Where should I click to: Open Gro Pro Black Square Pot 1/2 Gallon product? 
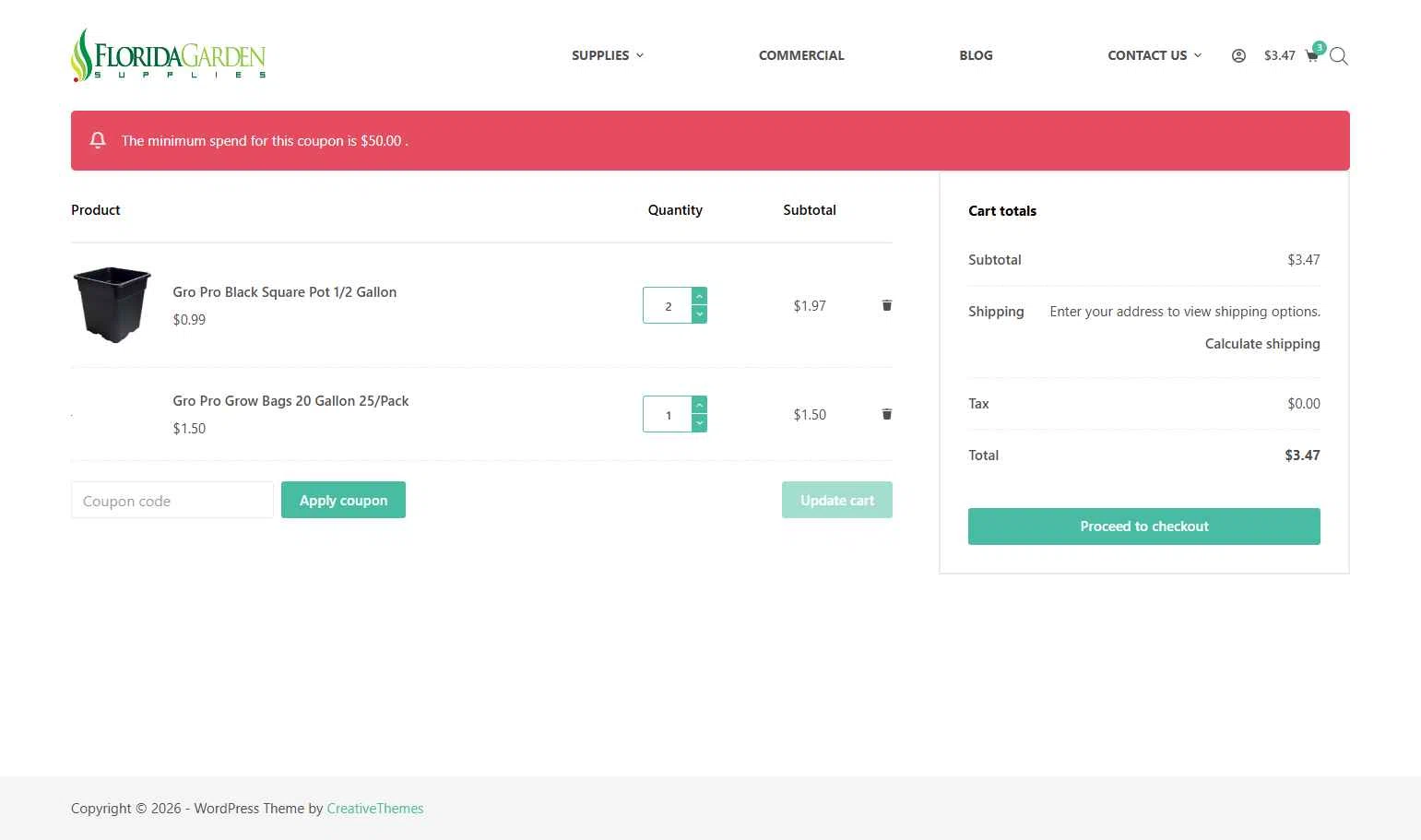pyautogui.click(x=285, y=292)
